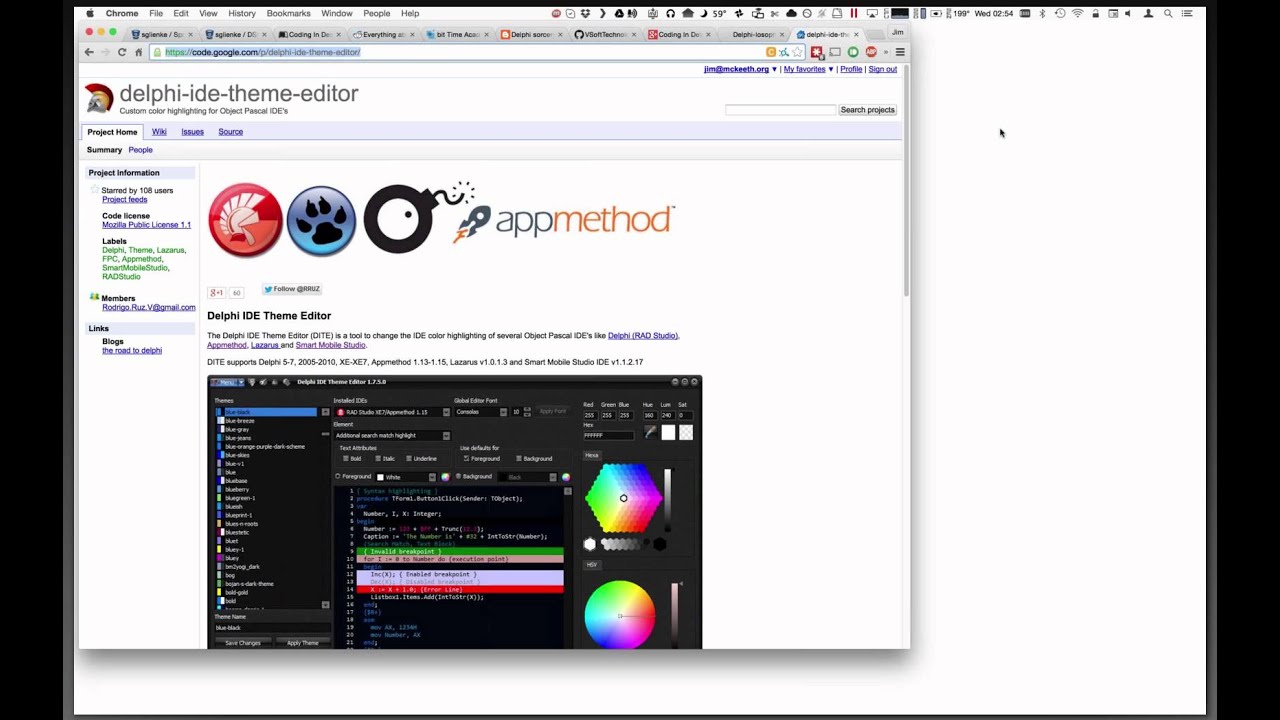1280x720 pixels.
Task: Open the Element dropdown in DITE screenshot
Action: 393,435
